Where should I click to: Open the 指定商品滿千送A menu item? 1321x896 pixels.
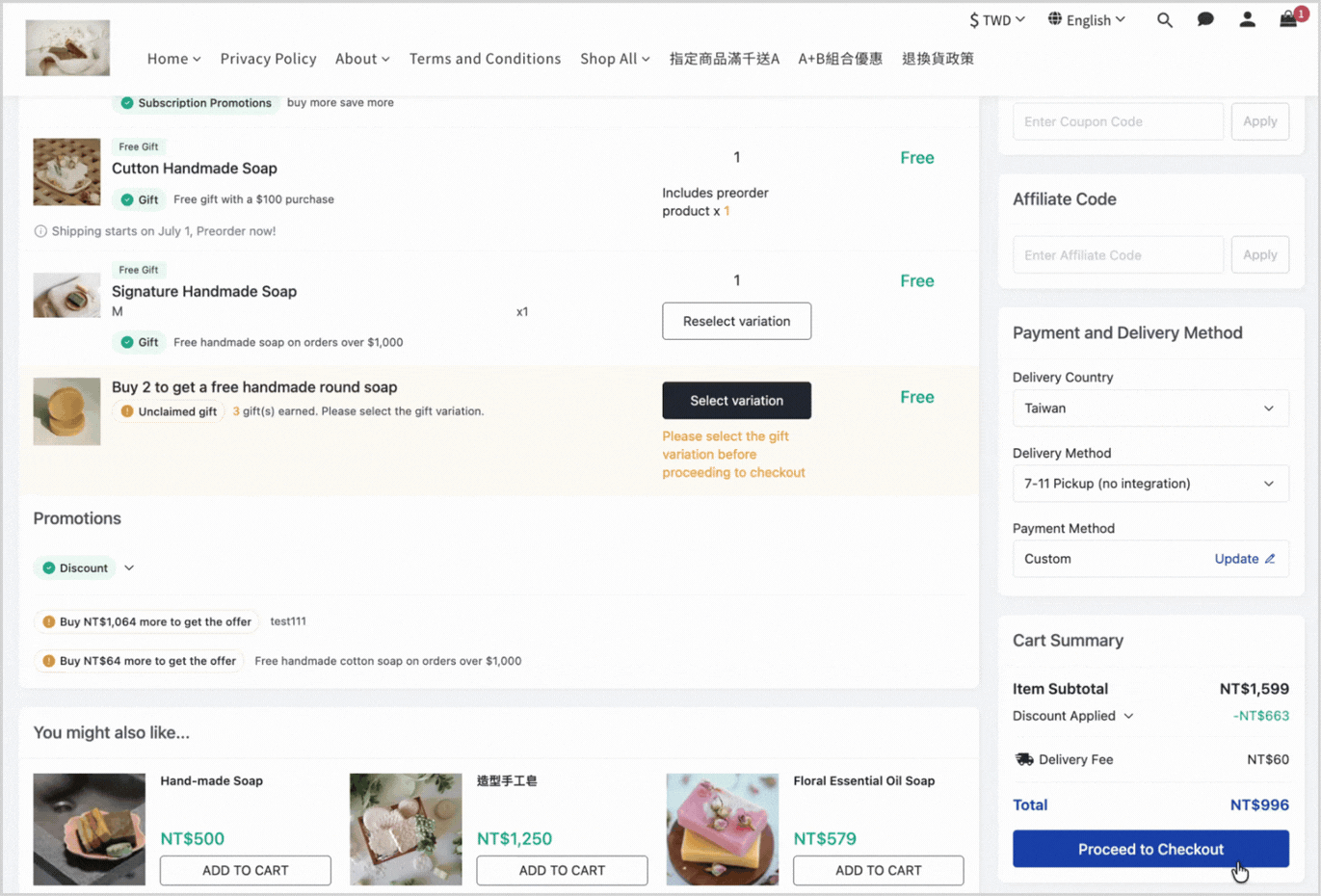coord(725,59)
